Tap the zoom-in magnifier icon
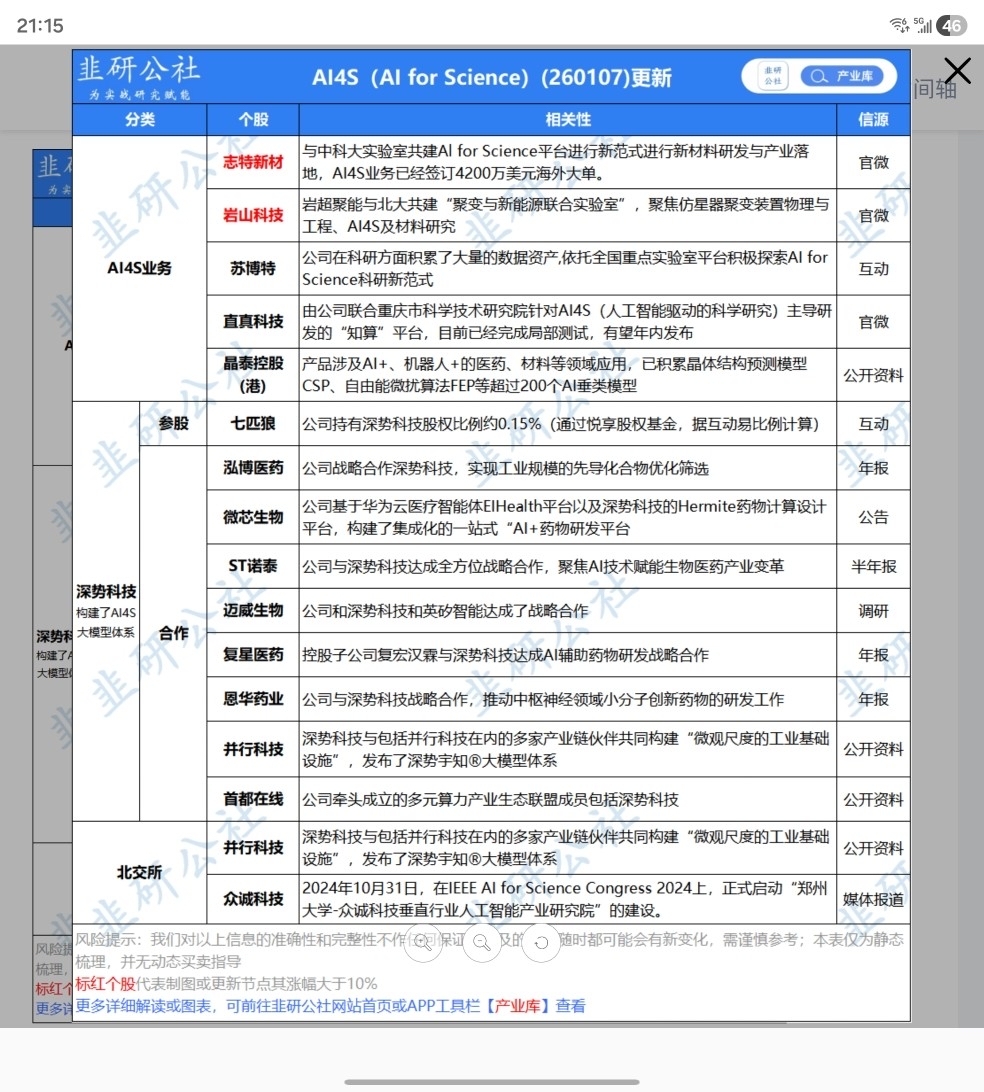Viewport: 984px width, 1092px height. pos(423,942)
